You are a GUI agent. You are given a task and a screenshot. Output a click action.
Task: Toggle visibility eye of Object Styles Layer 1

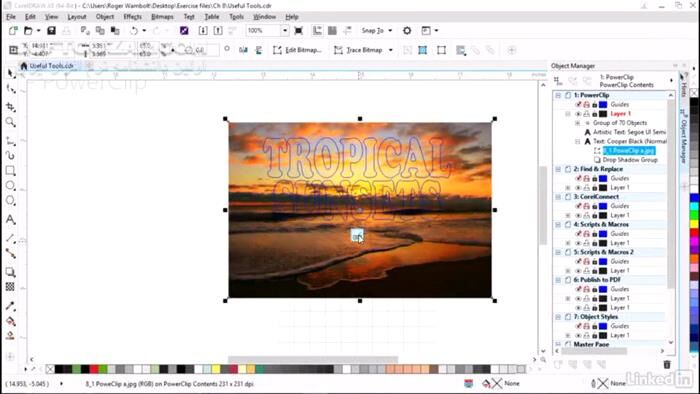pyautogui.click(x=578, y=335)
